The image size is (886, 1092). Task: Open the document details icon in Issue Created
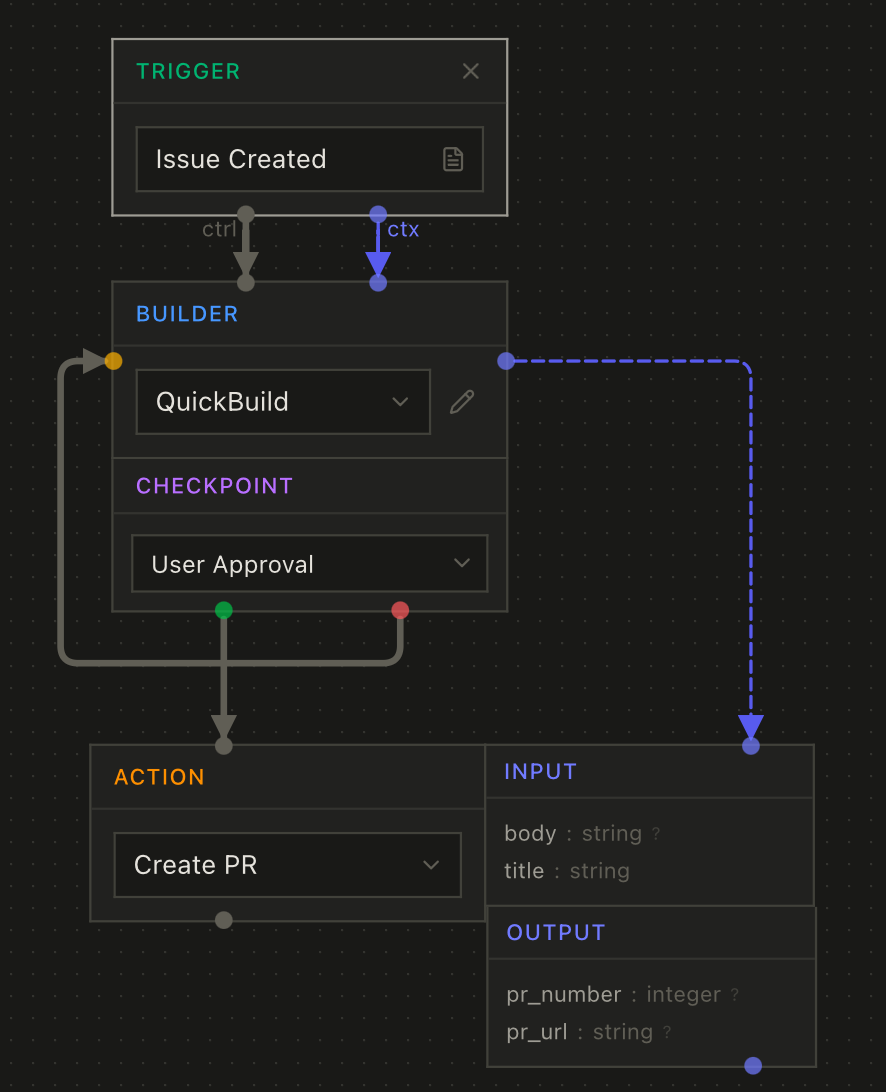tap(454, 159)
